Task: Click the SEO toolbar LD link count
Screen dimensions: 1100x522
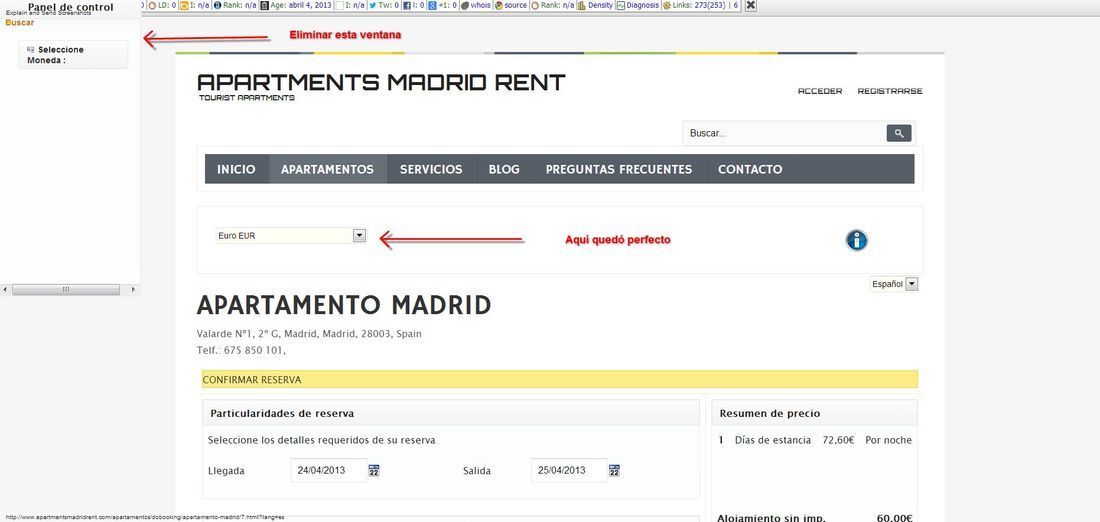Action: pos(163,5)
